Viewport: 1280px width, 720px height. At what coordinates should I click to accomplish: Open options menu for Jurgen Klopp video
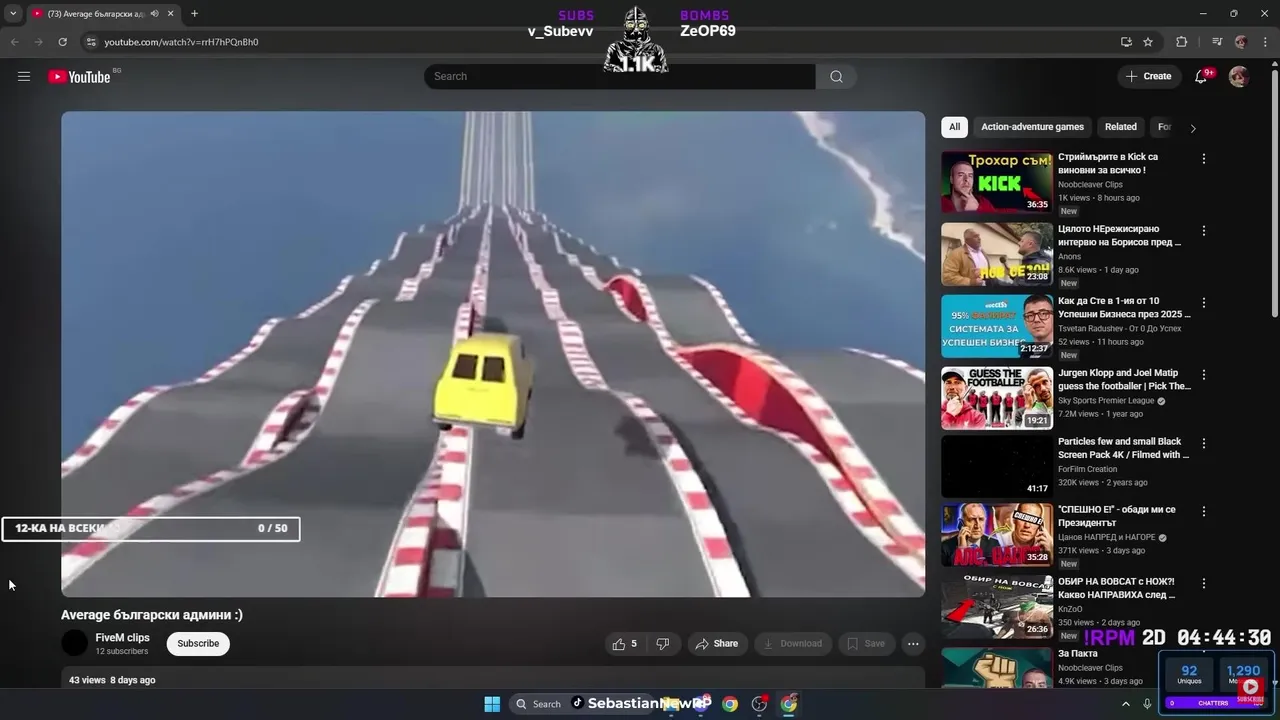(x=1204, y=375)
